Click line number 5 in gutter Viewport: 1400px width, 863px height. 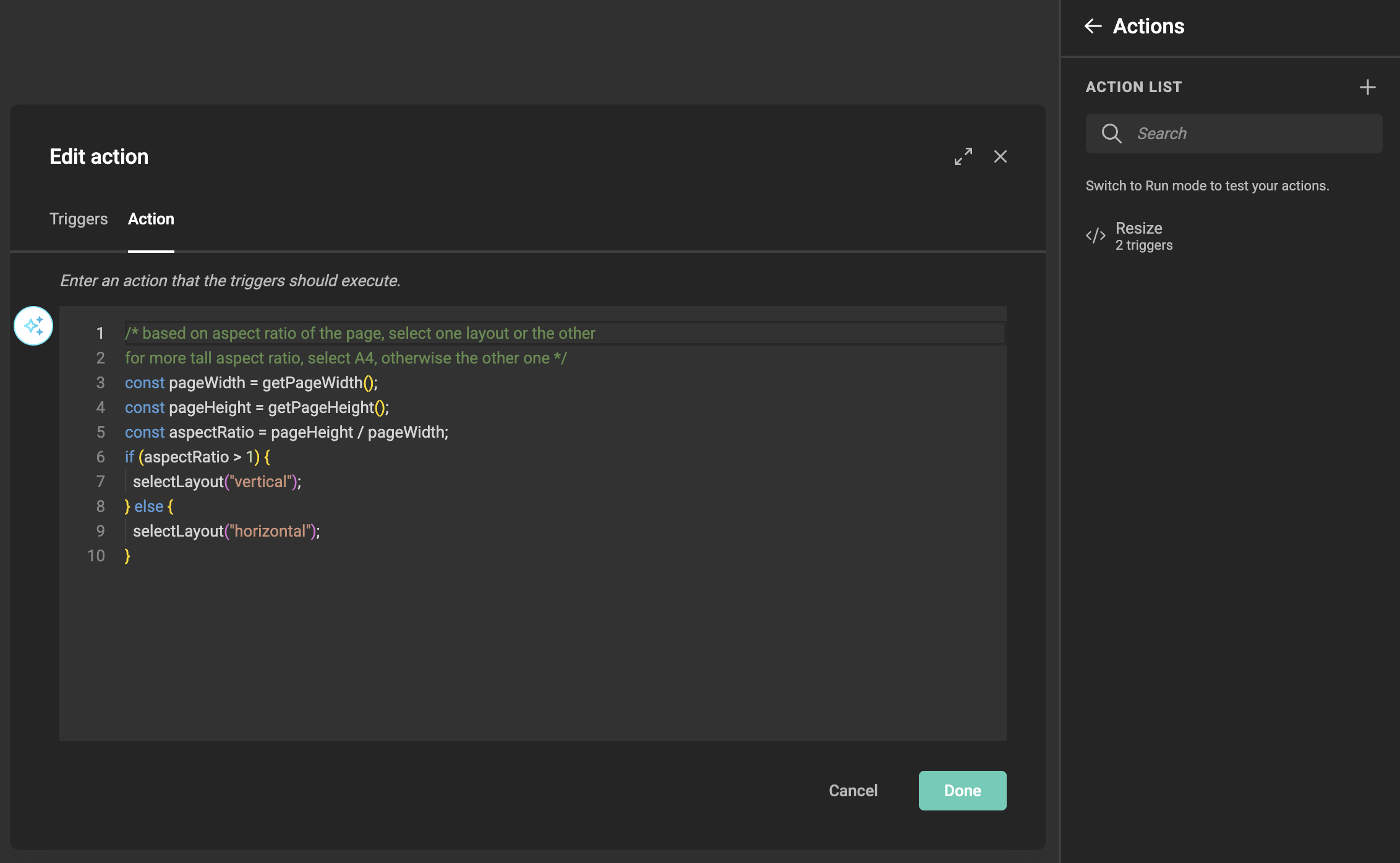point(100,432)
